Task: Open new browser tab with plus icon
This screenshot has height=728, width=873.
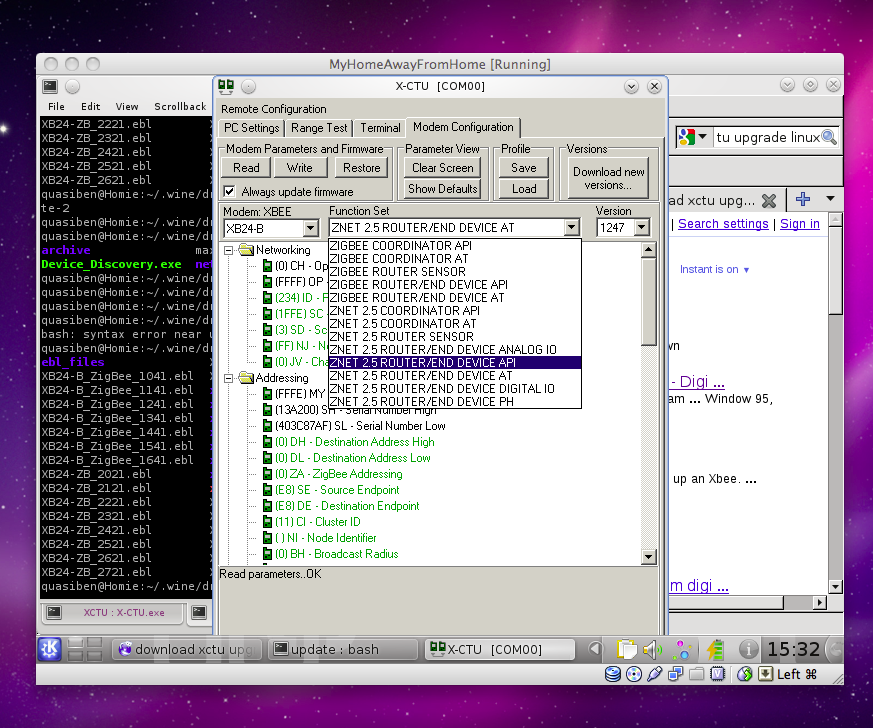Action: pyautogui.click(x=802, y=199)
